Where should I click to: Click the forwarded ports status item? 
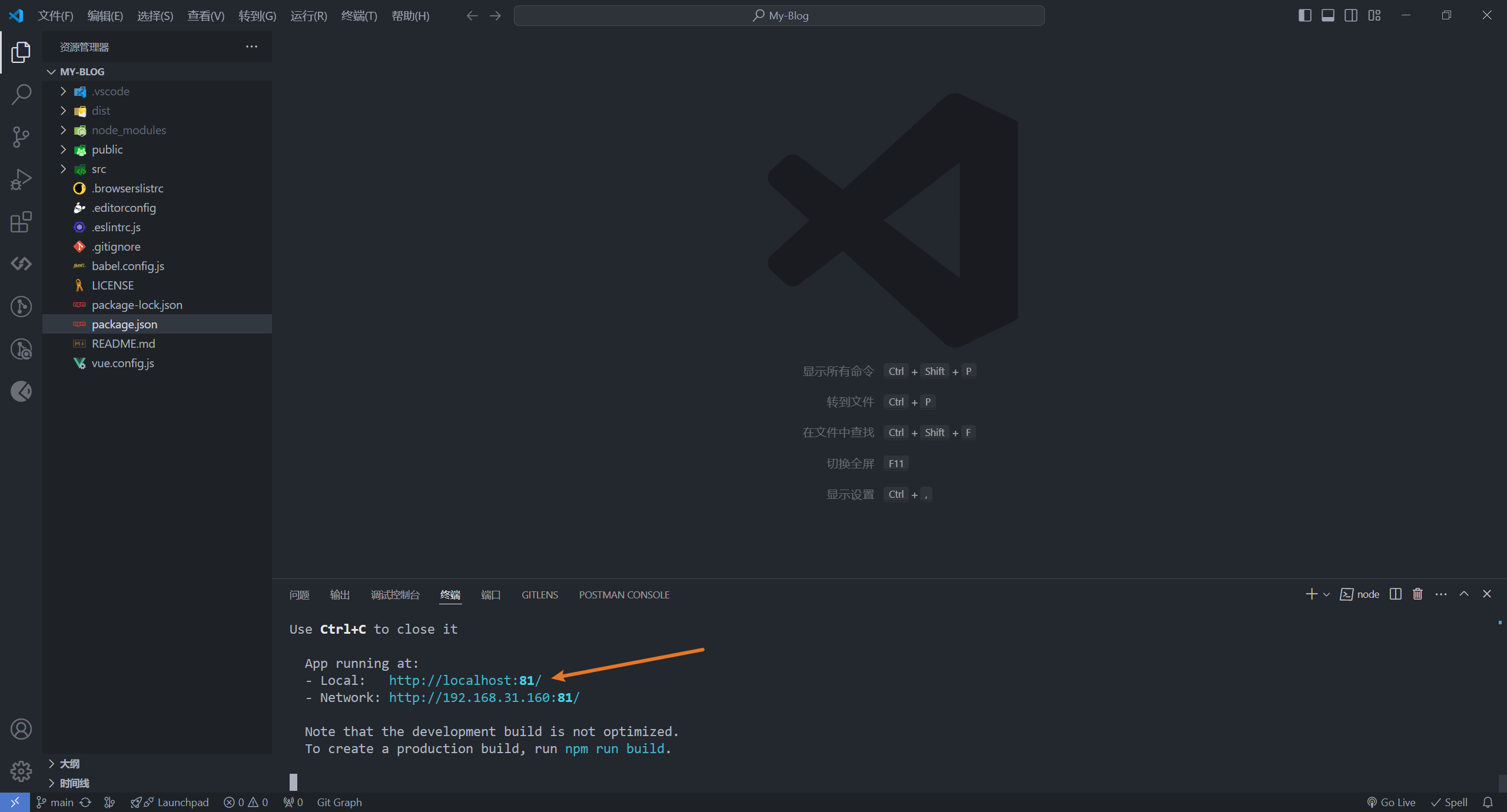tap(293, 802)
